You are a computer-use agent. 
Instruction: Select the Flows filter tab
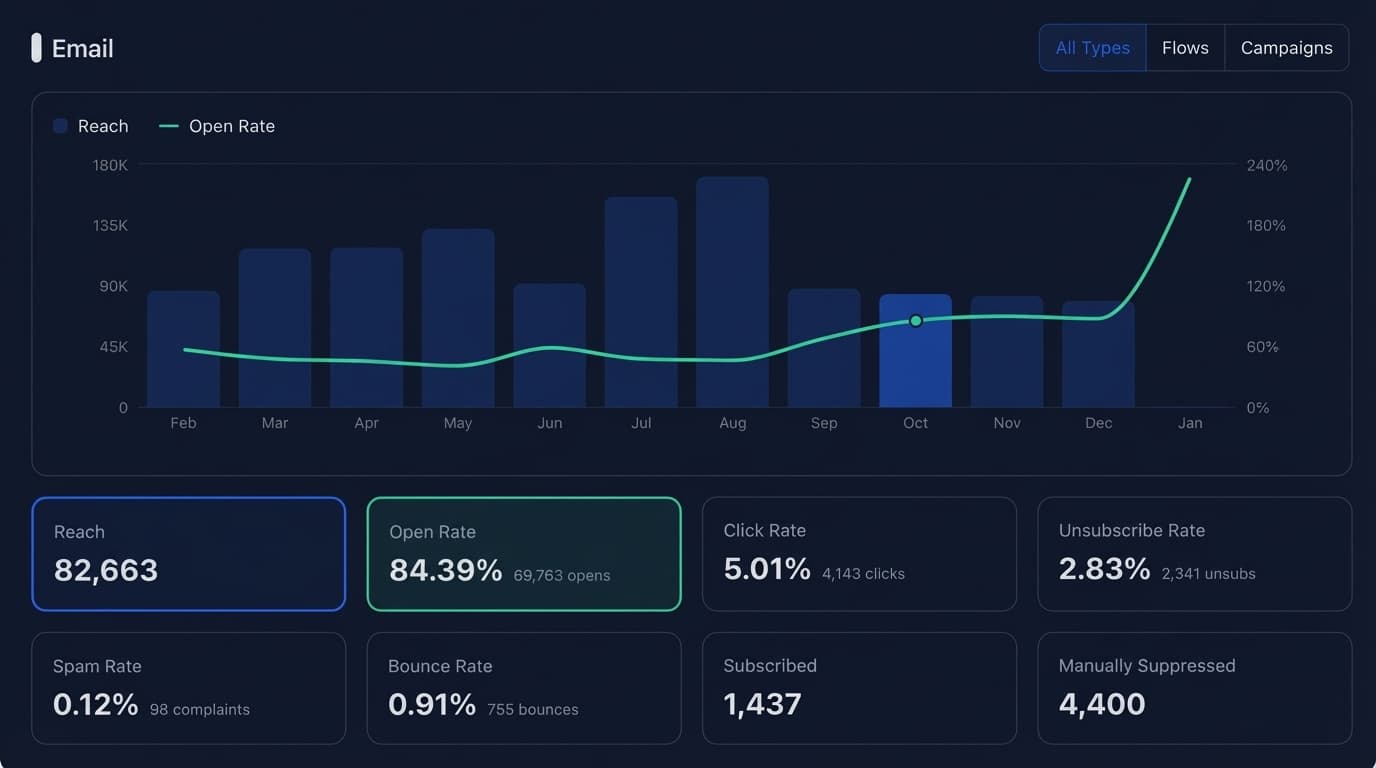[x=1185, y=48]
